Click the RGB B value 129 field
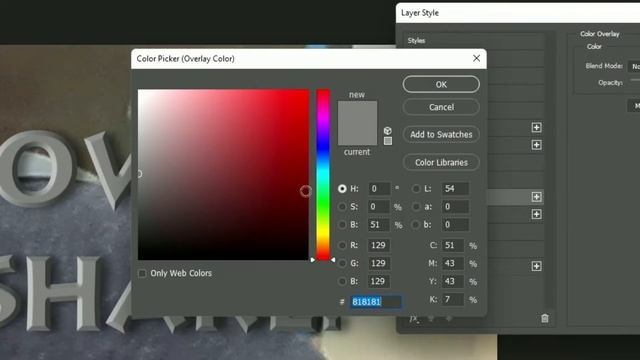This screenshot has height=360, width=640. click(380, 281)
